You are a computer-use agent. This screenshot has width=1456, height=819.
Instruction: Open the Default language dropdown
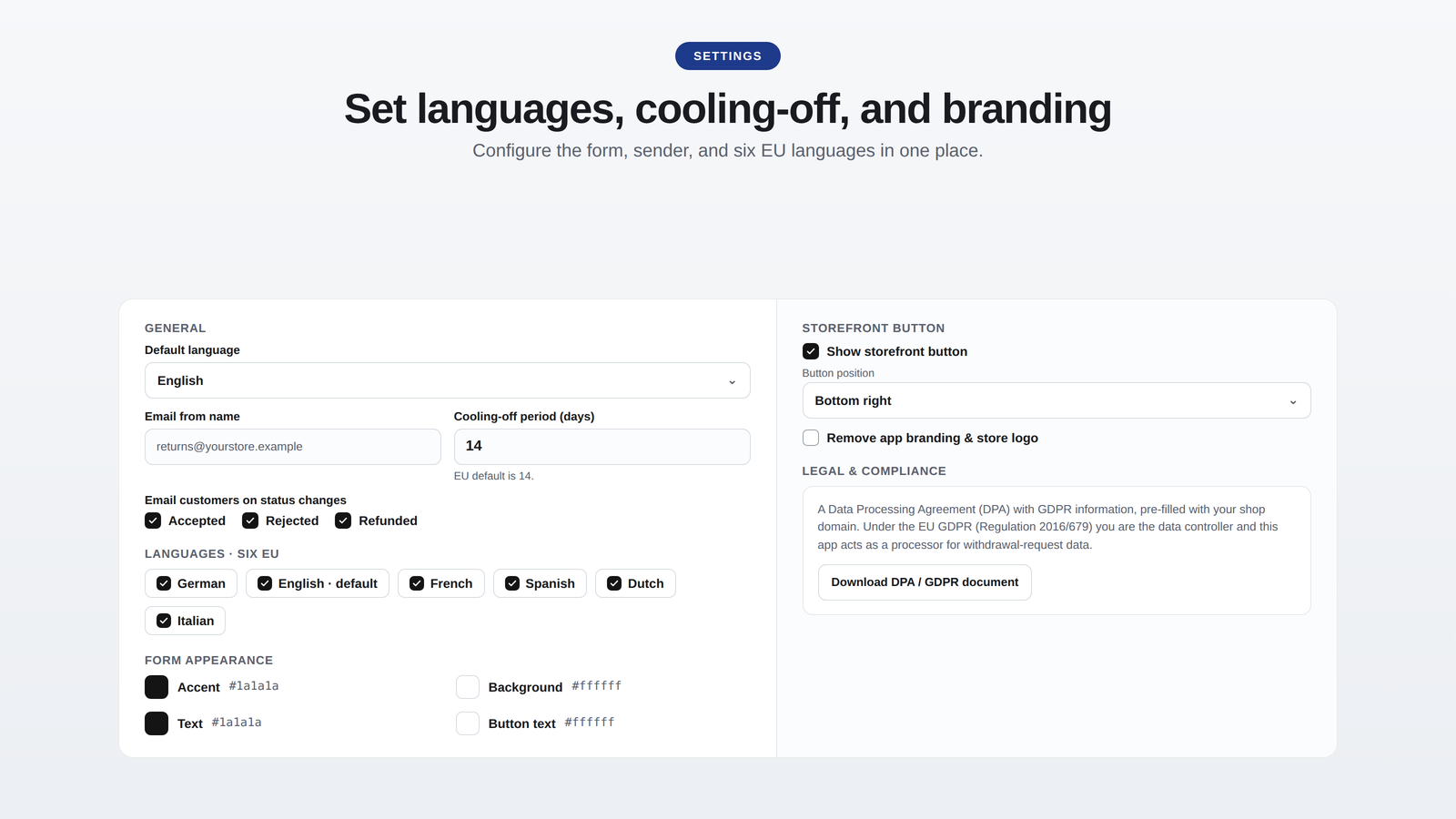tap(448, 380)
